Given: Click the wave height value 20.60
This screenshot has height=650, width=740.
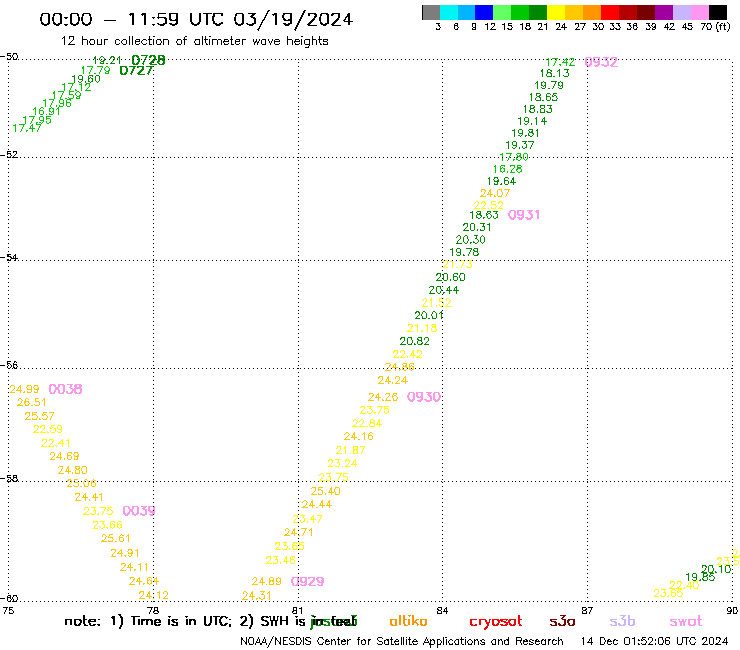Looking at the screenshot, I should tap(450, 277).
